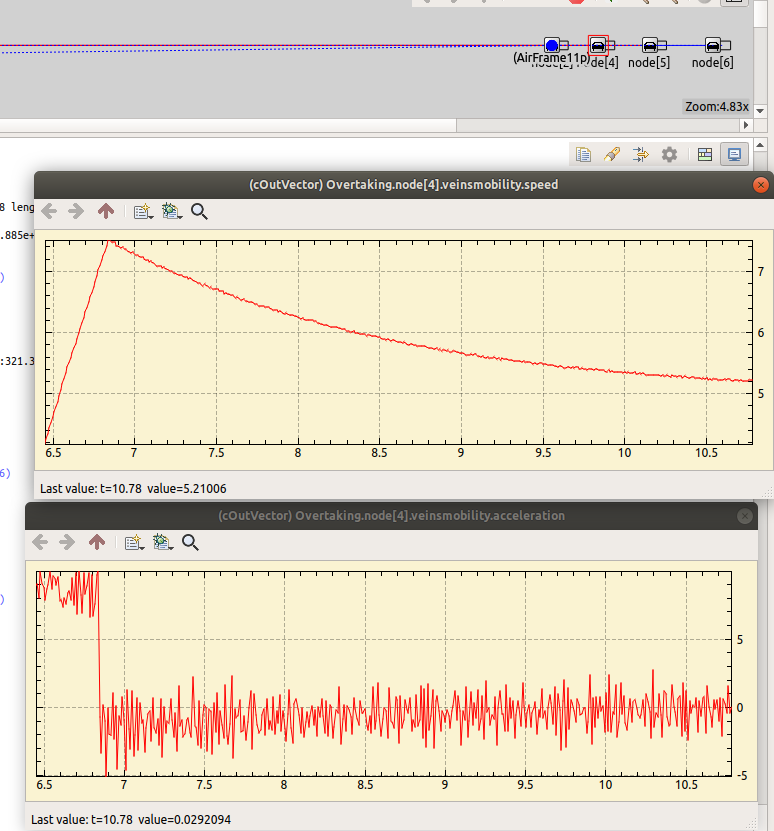The height and width of the screenshot is (831, 774).
Task: Open copy dropdown in speed window
Action: [170, 211]
